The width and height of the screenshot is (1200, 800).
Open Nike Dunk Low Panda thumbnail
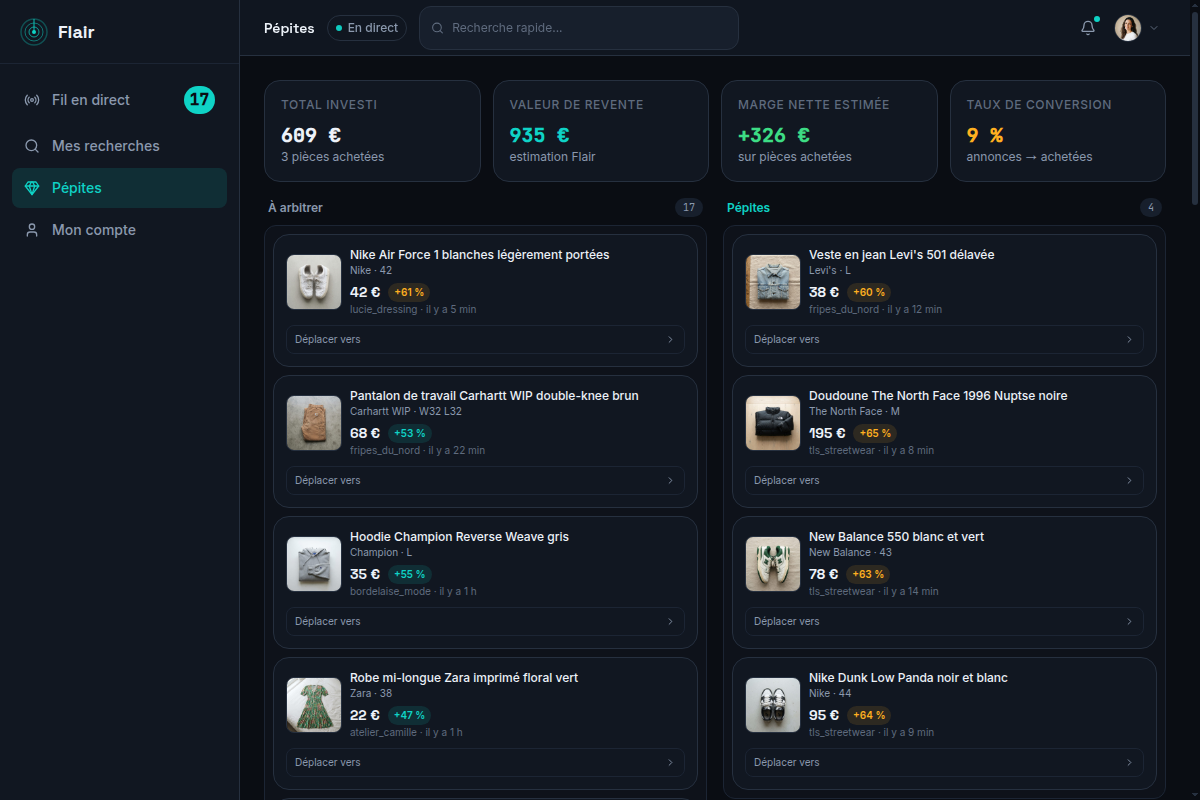coord(773,705)
